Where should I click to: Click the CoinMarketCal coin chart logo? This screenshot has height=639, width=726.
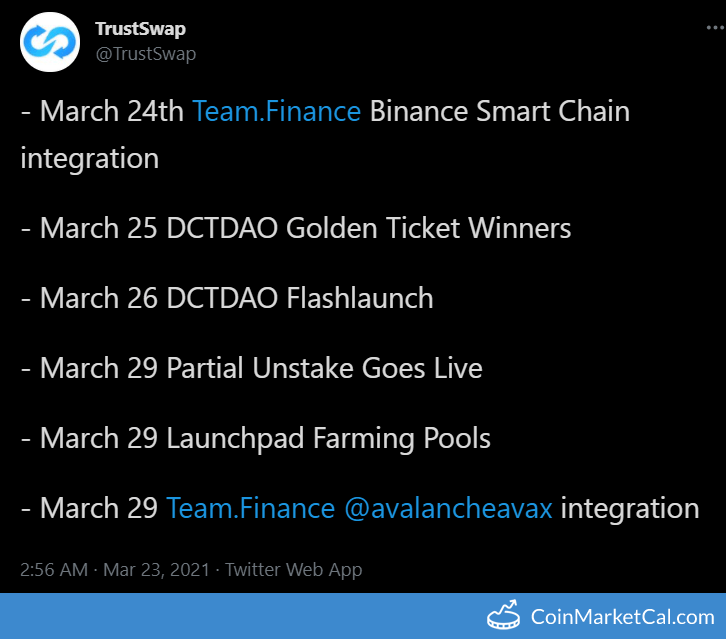coord(503,615)
